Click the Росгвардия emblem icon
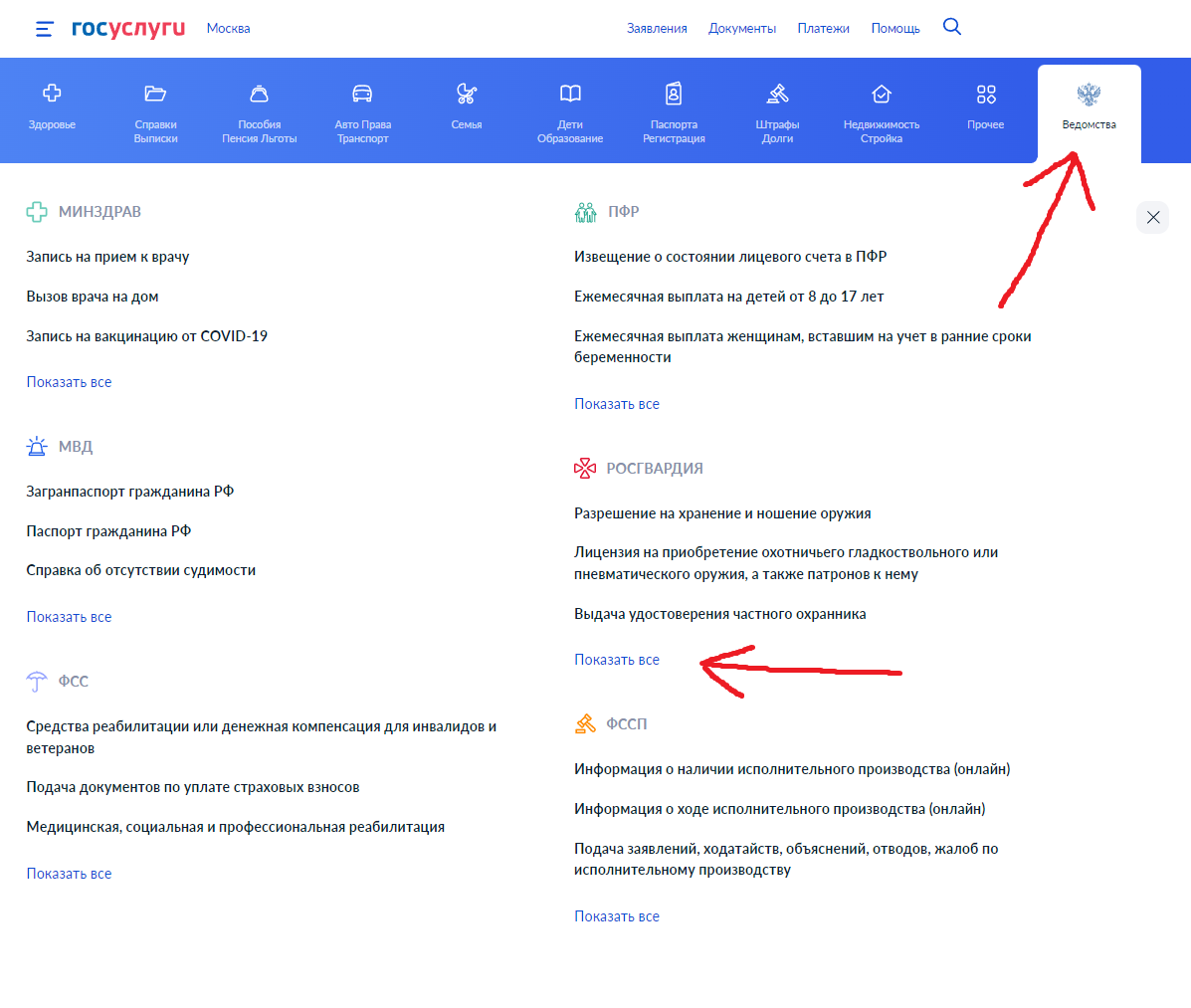Image resolution: width=1191 pixels, height=1008 pixels. click(585, 469)
